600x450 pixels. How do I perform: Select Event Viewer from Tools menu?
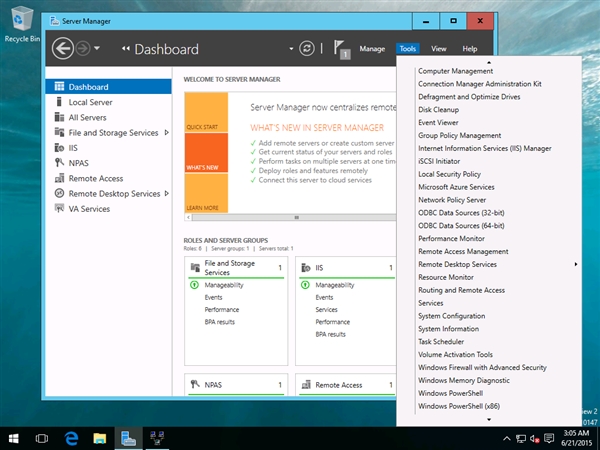pyautogui.click(x=438, y=122)
